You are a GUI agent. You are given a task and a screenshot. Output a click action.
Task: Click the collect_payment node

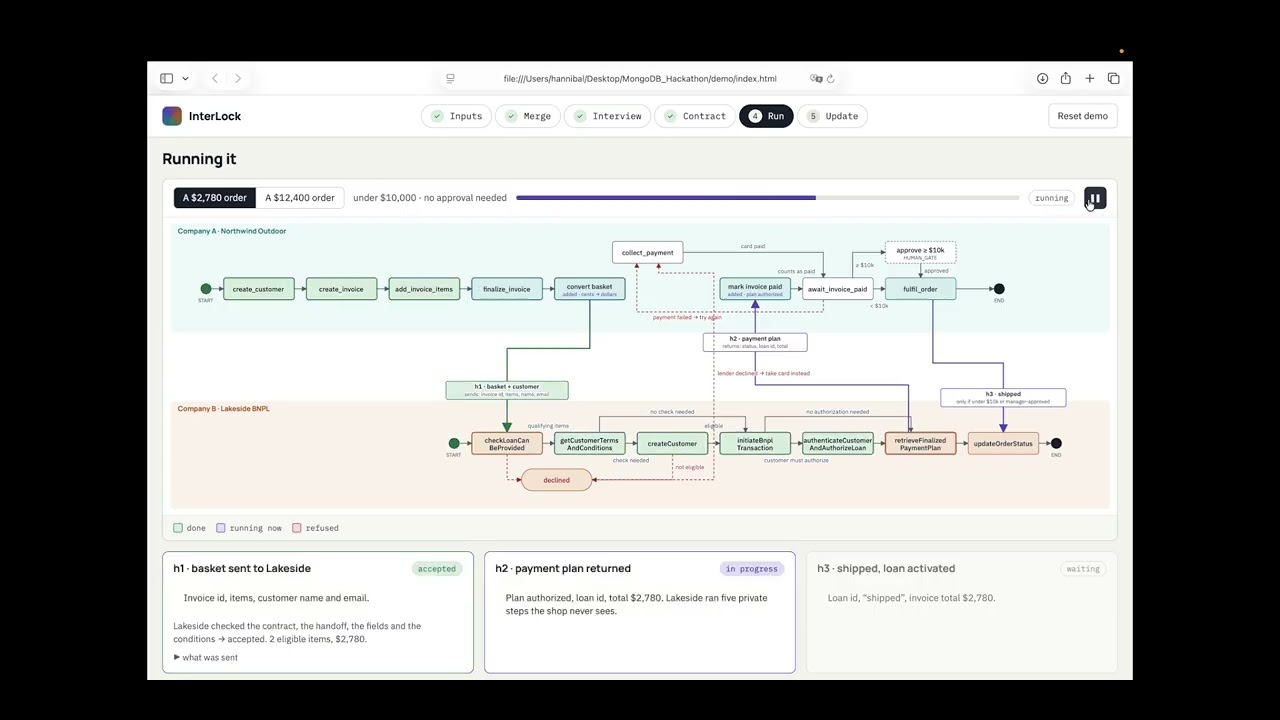click(648, 252)
